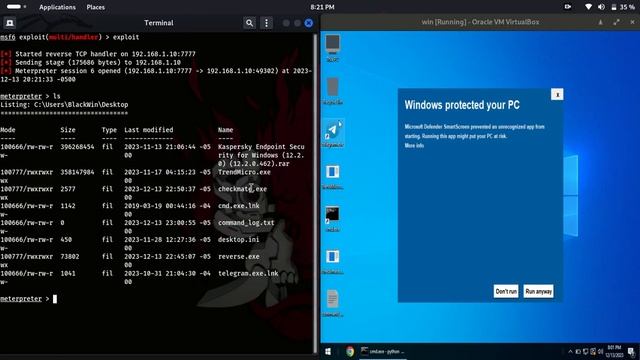This screenshot has width=640, height=360.
Task: Open Chrome from the Windows taskbar
Action: [x=350, y=351]
